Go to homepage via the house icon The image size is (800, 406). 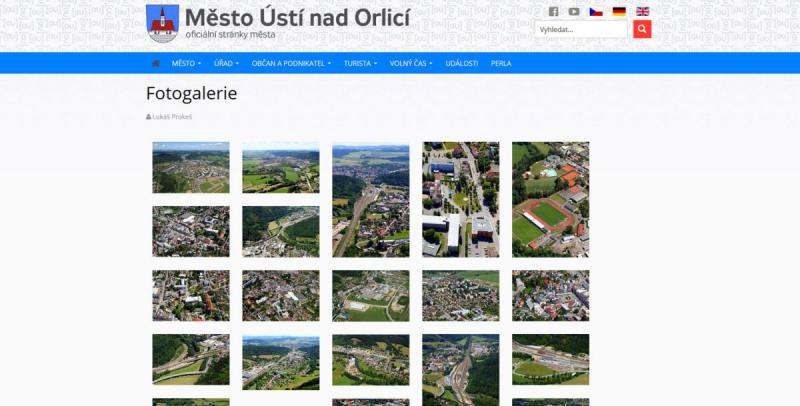click(x=155, y=63)
